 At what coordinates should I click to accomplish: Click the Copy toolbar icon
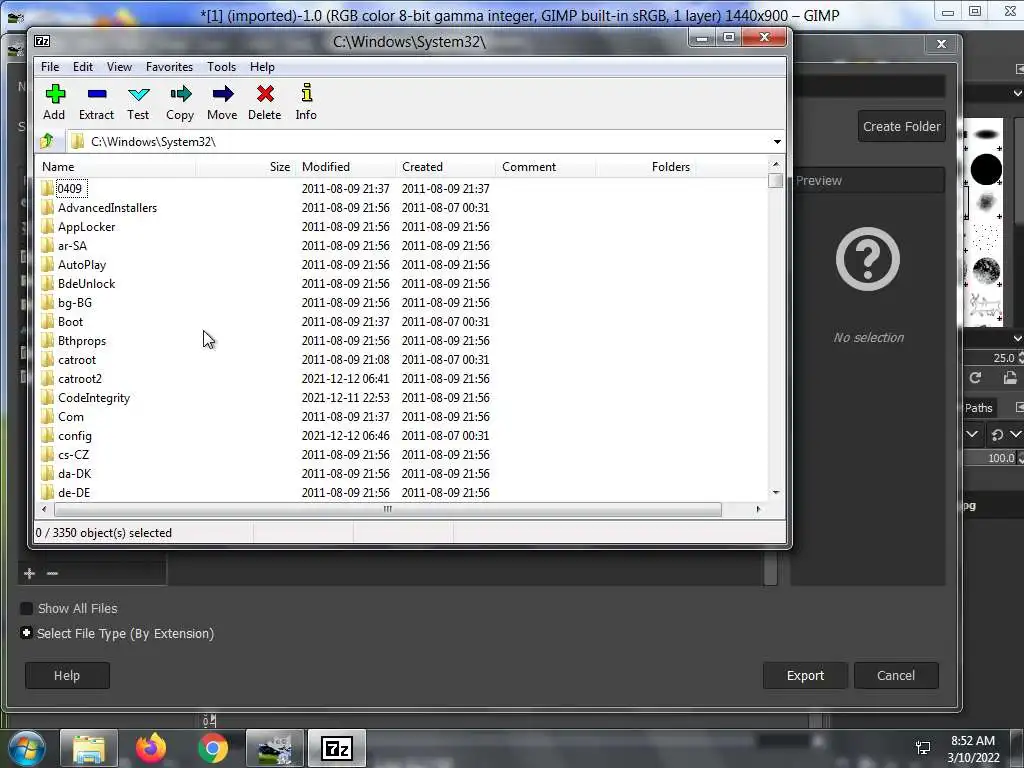coord(180,102)
